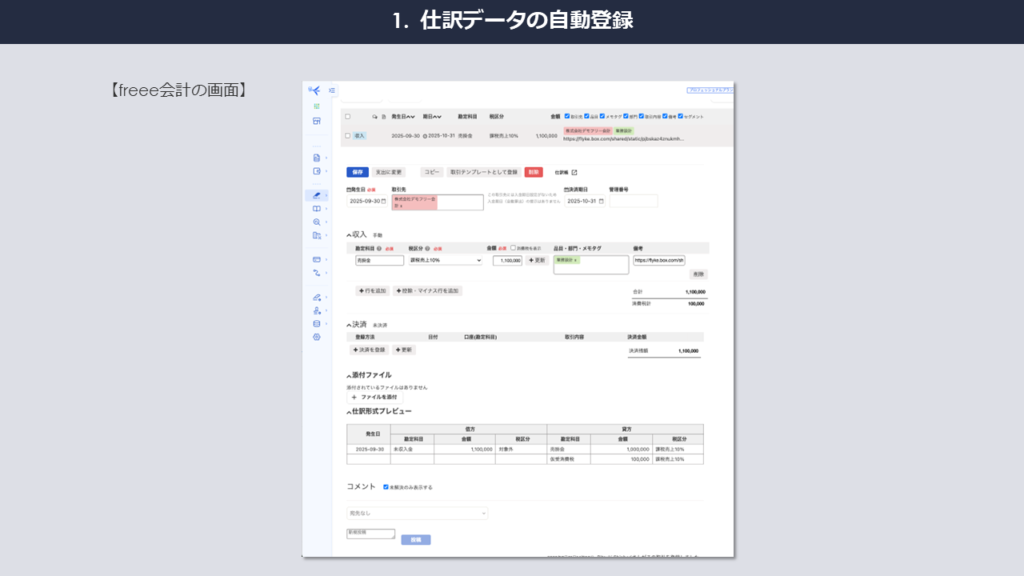Click the database icon in sidebar

tap(316, 323)
